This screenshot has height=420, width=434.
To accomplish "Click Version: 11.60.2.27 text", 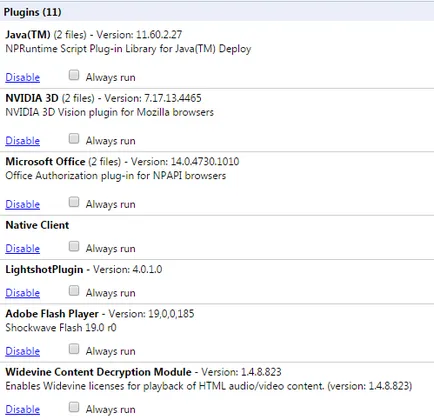I will tap(139, 35).
